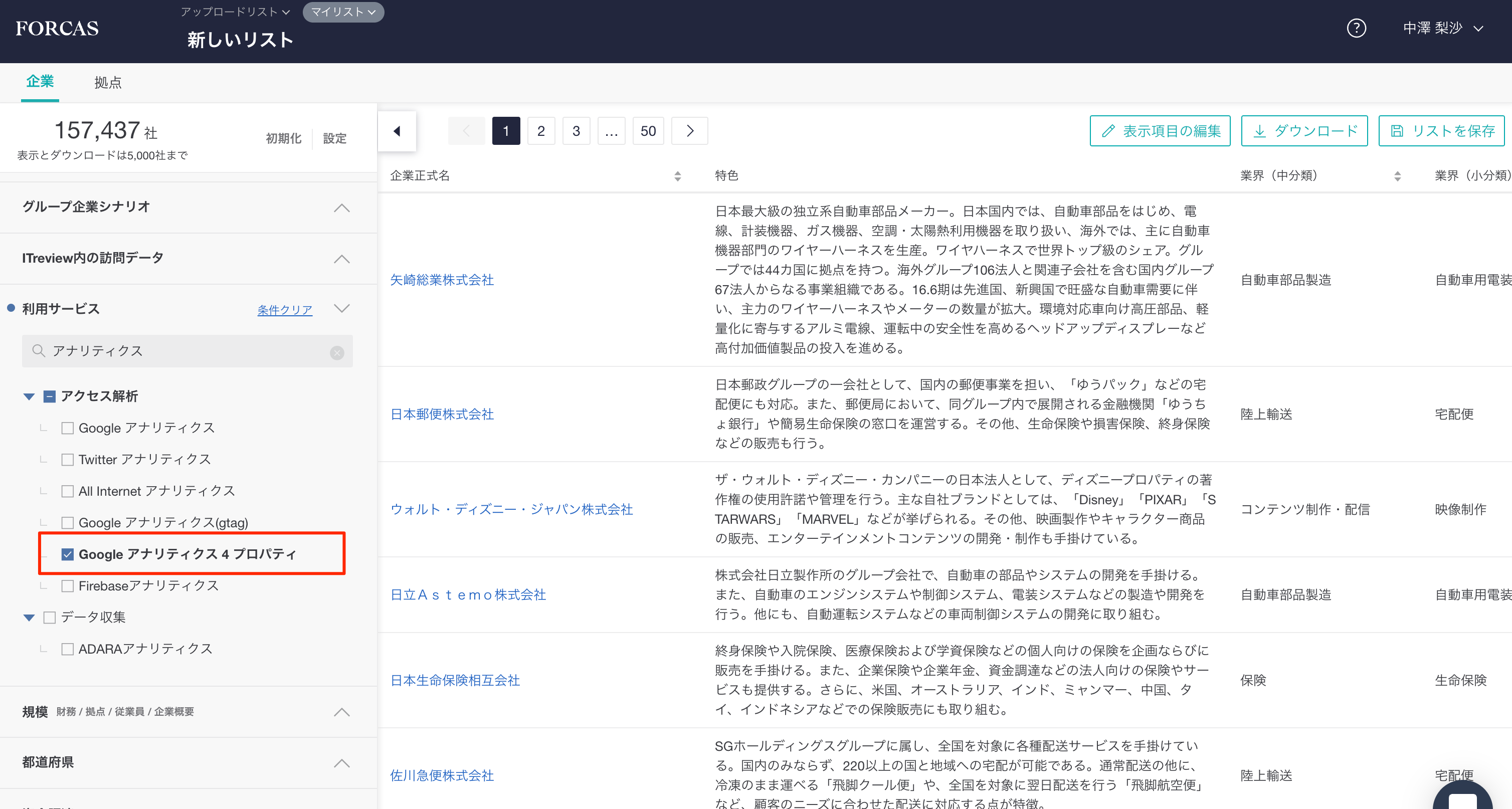Go to page 50
This screenshot has height=809, width=1512.
pyautogui.click(x=648, y=131)
